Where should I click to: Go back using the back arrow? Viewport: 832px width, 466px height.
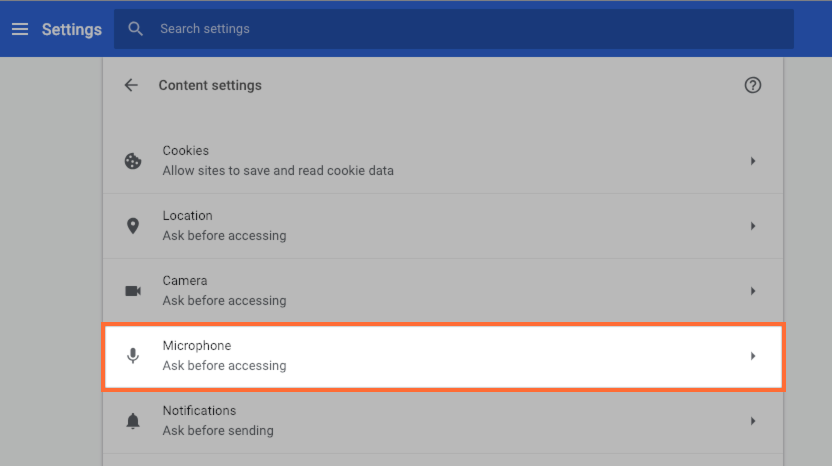[x=131, y=86]
